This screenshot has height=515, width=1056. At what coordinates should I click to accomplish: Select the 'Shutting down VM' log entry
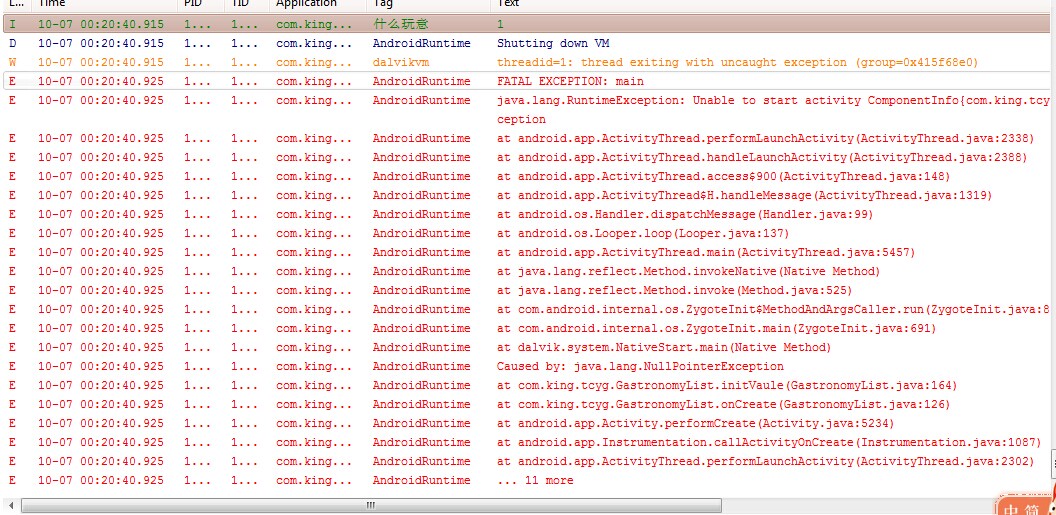(566, 43)
